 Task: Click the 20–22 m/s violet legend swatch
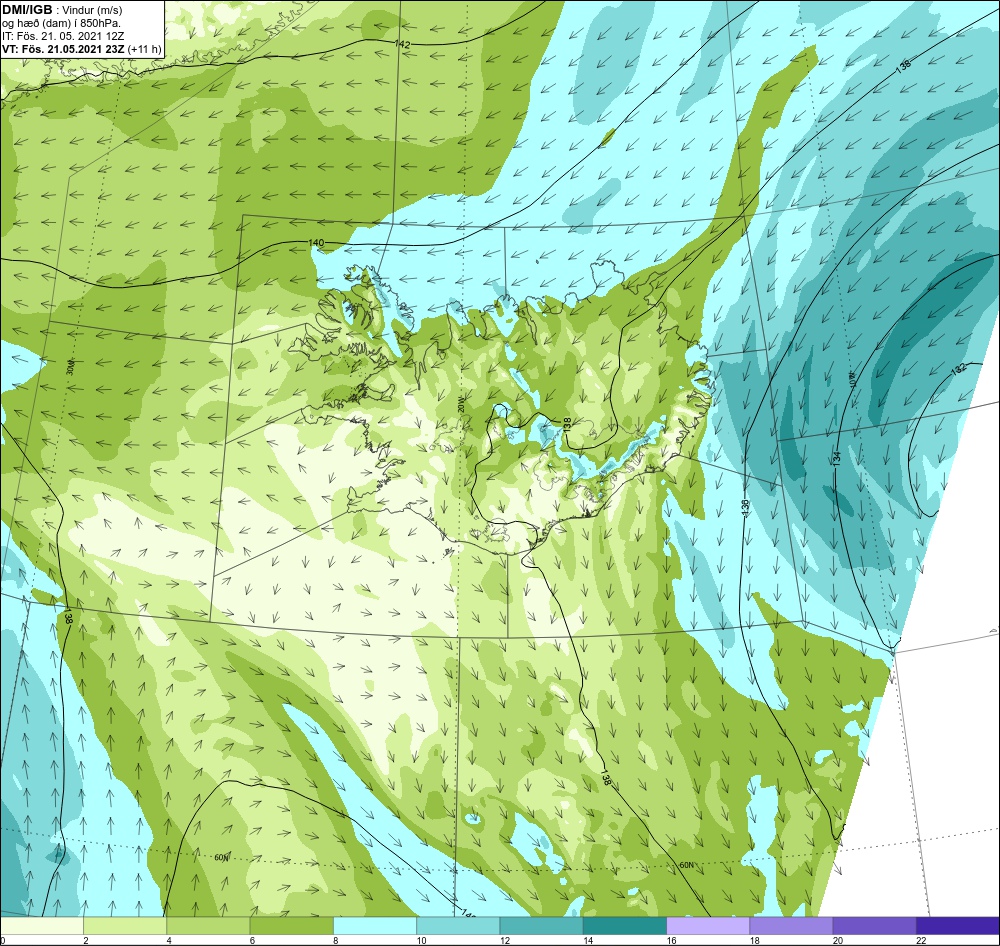(x=874, y=925)
